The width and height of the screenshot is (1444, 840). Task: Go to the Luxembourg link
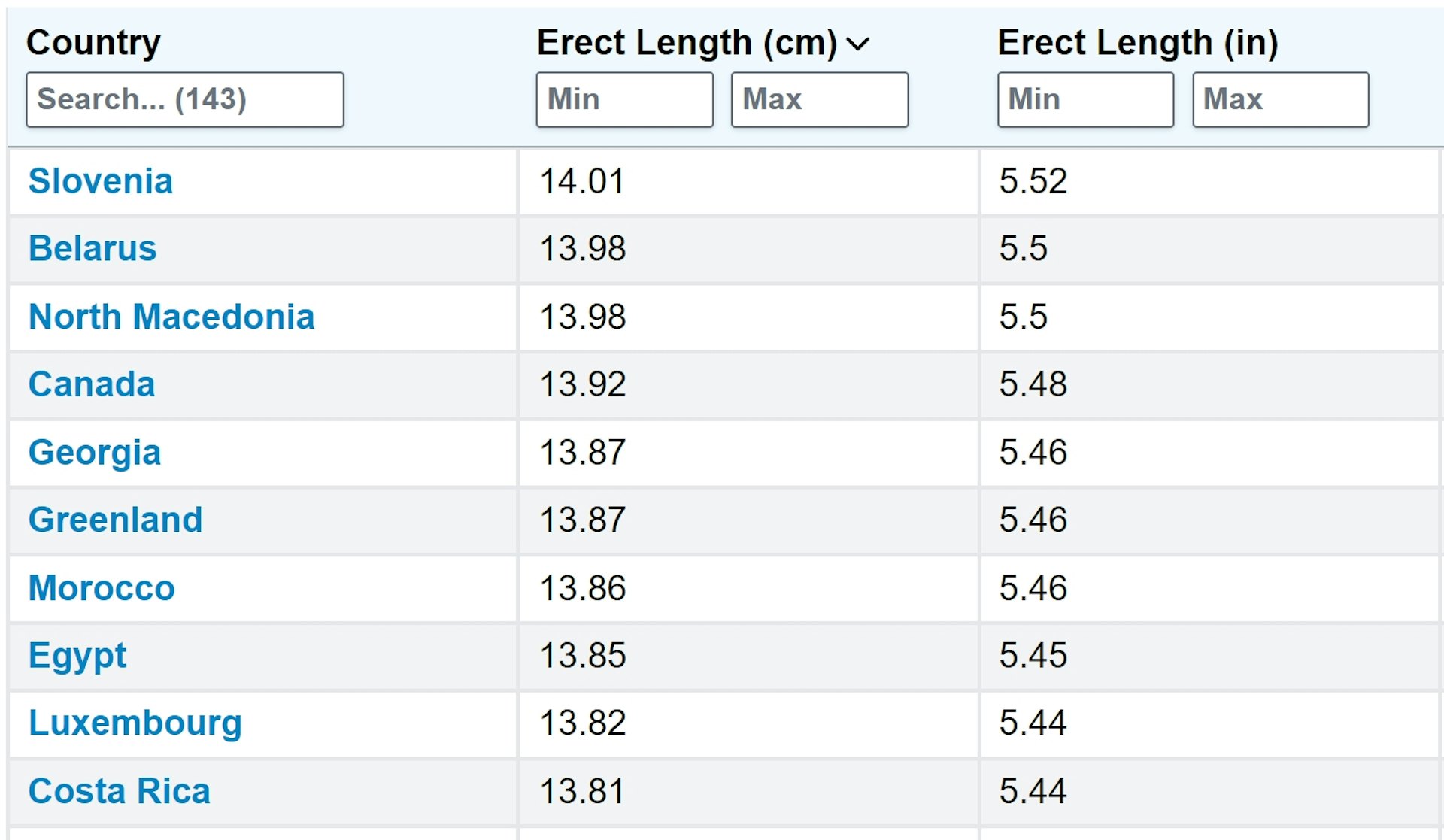(x=135, y=723)
